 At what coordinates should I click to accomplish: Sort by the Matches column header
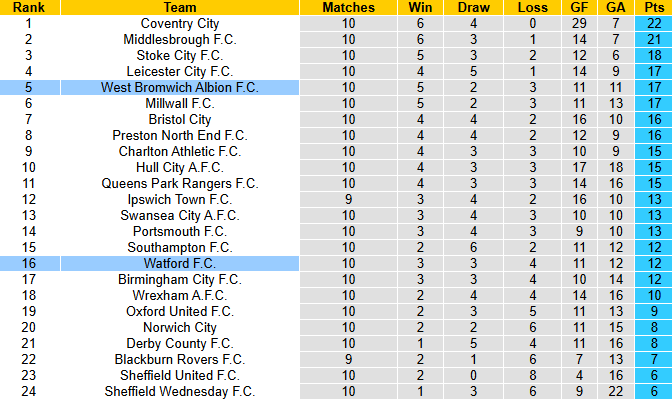349,7
